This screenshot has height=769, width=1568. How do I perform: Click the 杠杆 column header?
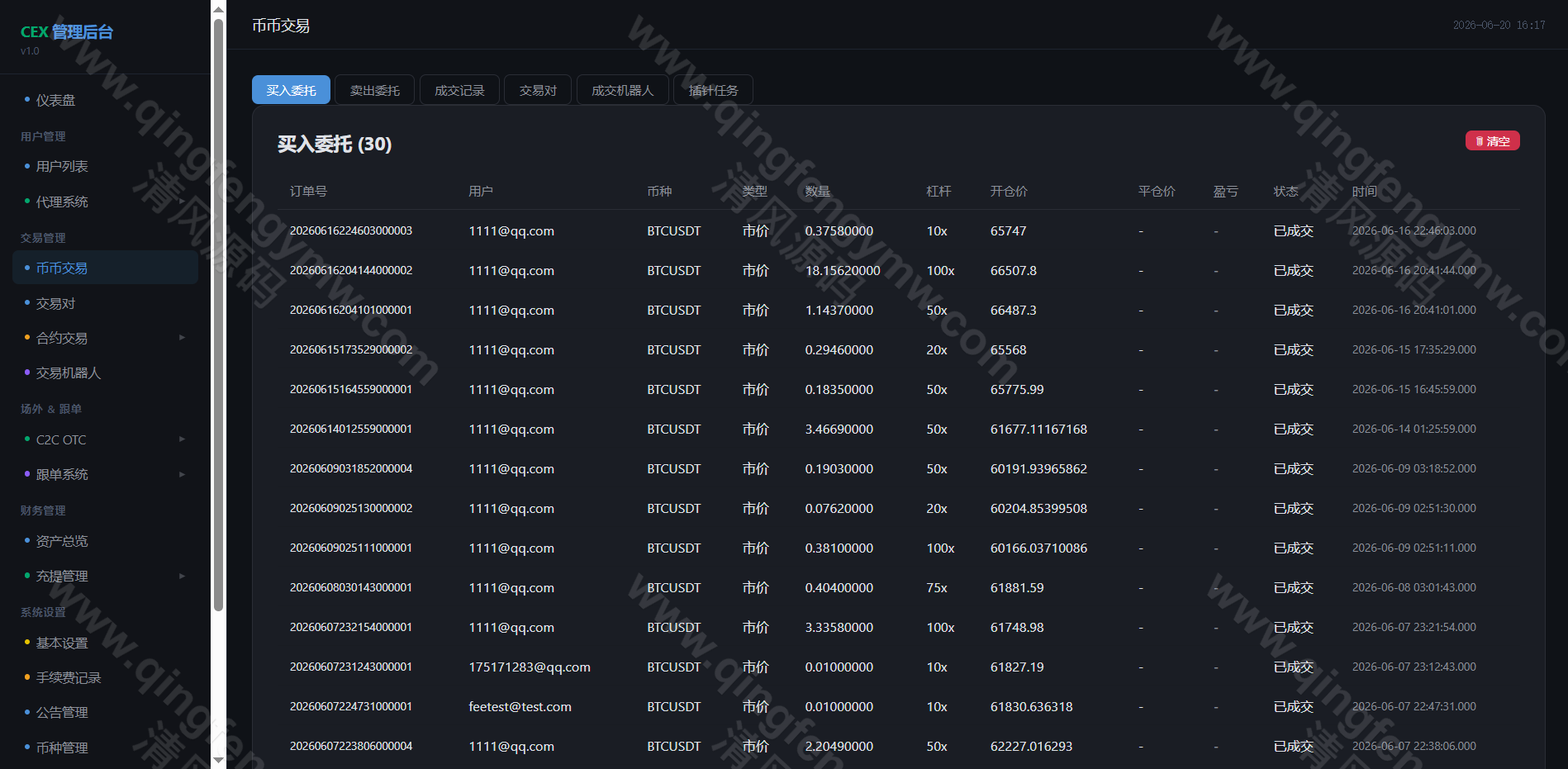[938, 191]
